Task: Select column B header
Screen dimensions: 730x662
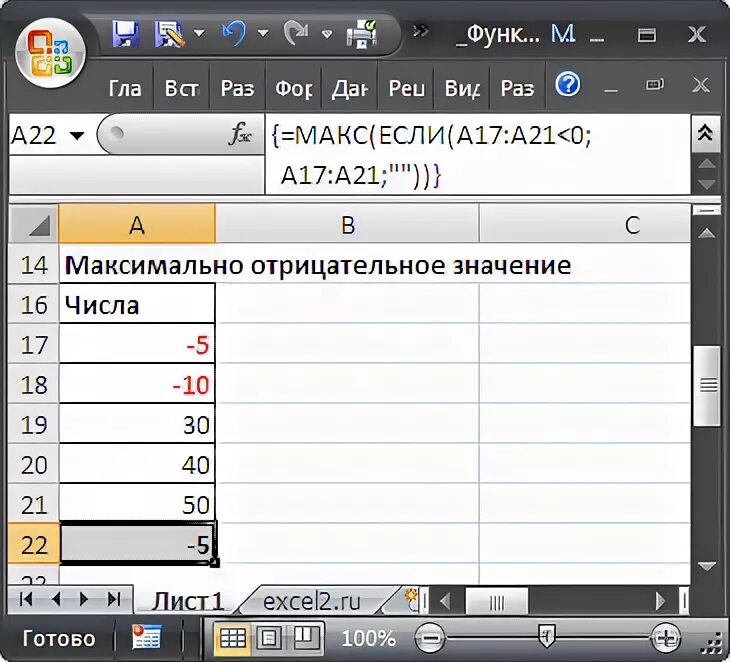Action: coord(347,224)
